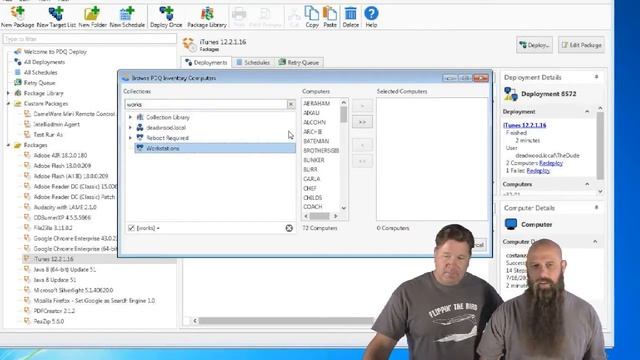Image resolution: width=640 pixels, height=360 pixels.
Task: Switch to the Schedules tab
Action: coord(253,62)
